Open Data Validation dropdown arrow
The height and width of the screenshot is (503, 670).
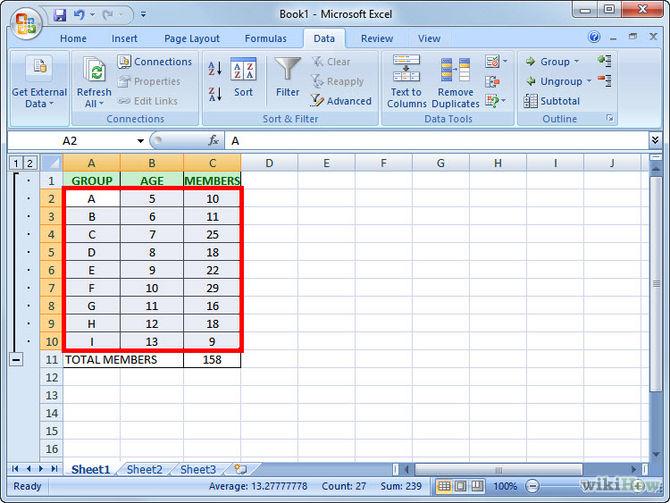(x=505, y=62)
